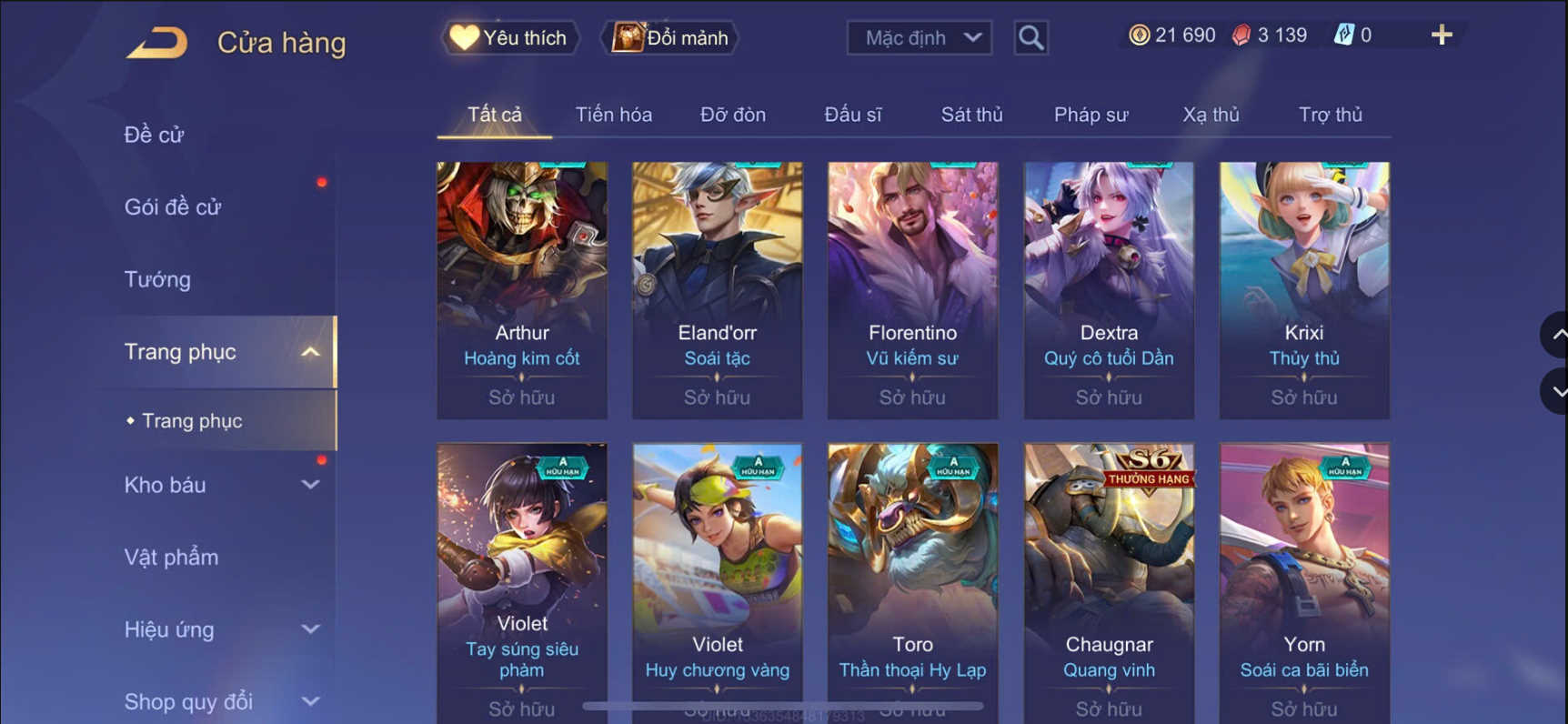The height and width of the screenshot is (724, 1568).
Task: Collapse the Trang phục sidebar section
Action: [x=310, y=352]
